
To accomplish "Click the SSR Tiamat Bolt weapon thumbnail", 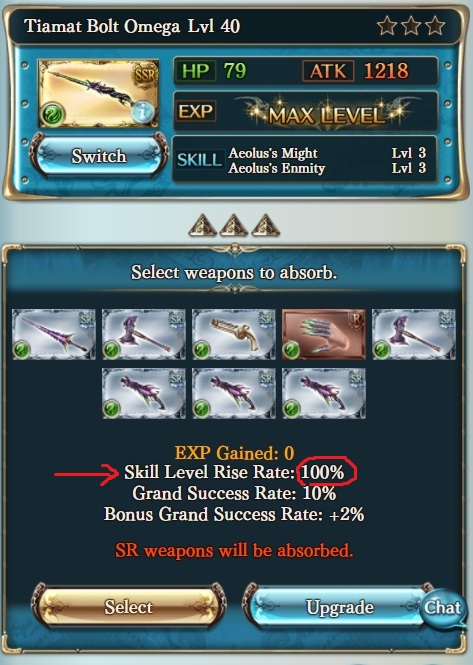I will pos(98,93).
